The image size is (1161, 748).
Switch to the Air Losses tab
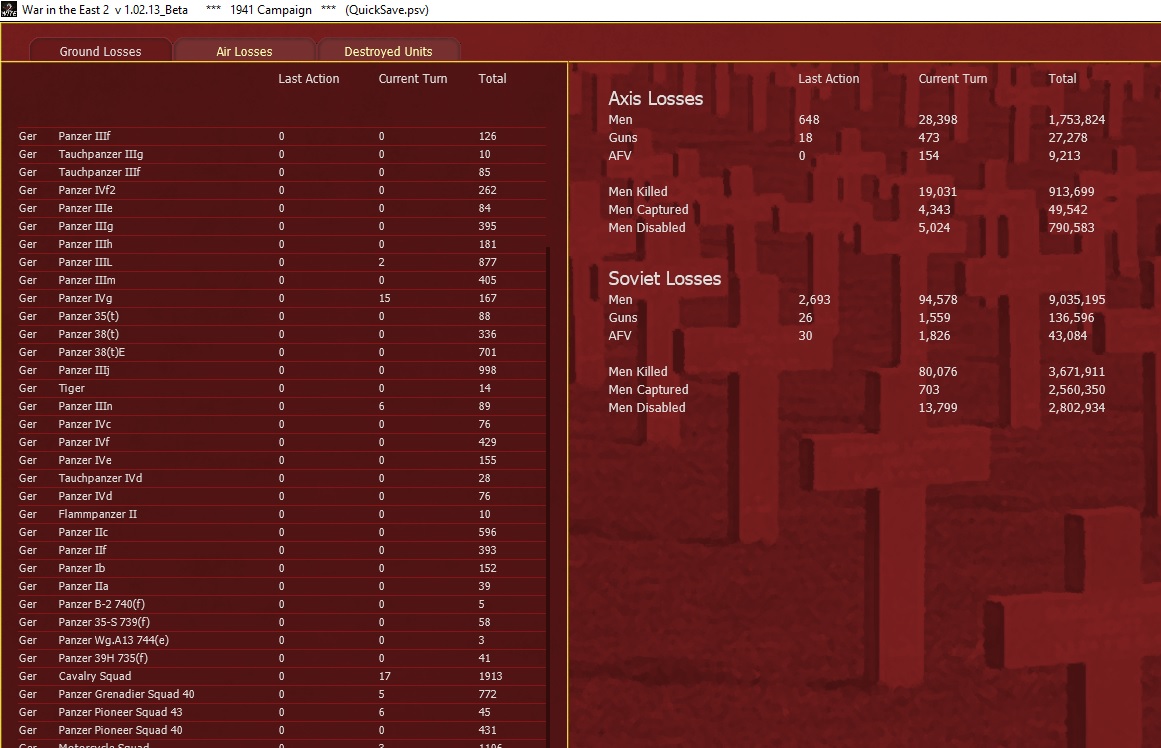pyautogui.click(x=244, y=51)
